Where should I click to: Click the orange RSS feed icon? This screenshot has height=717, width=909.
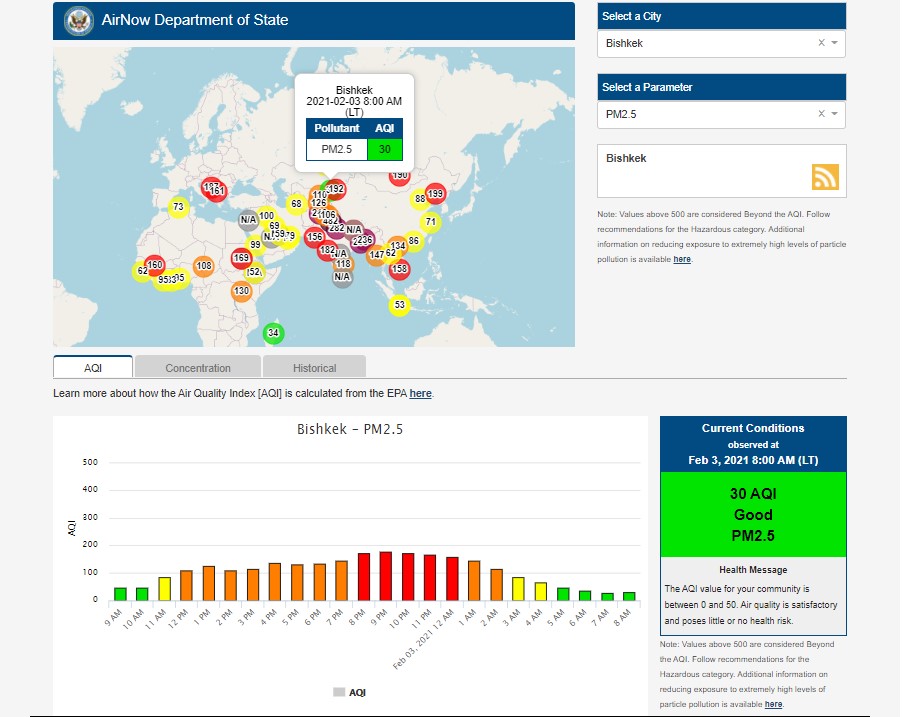coord(825,177)
